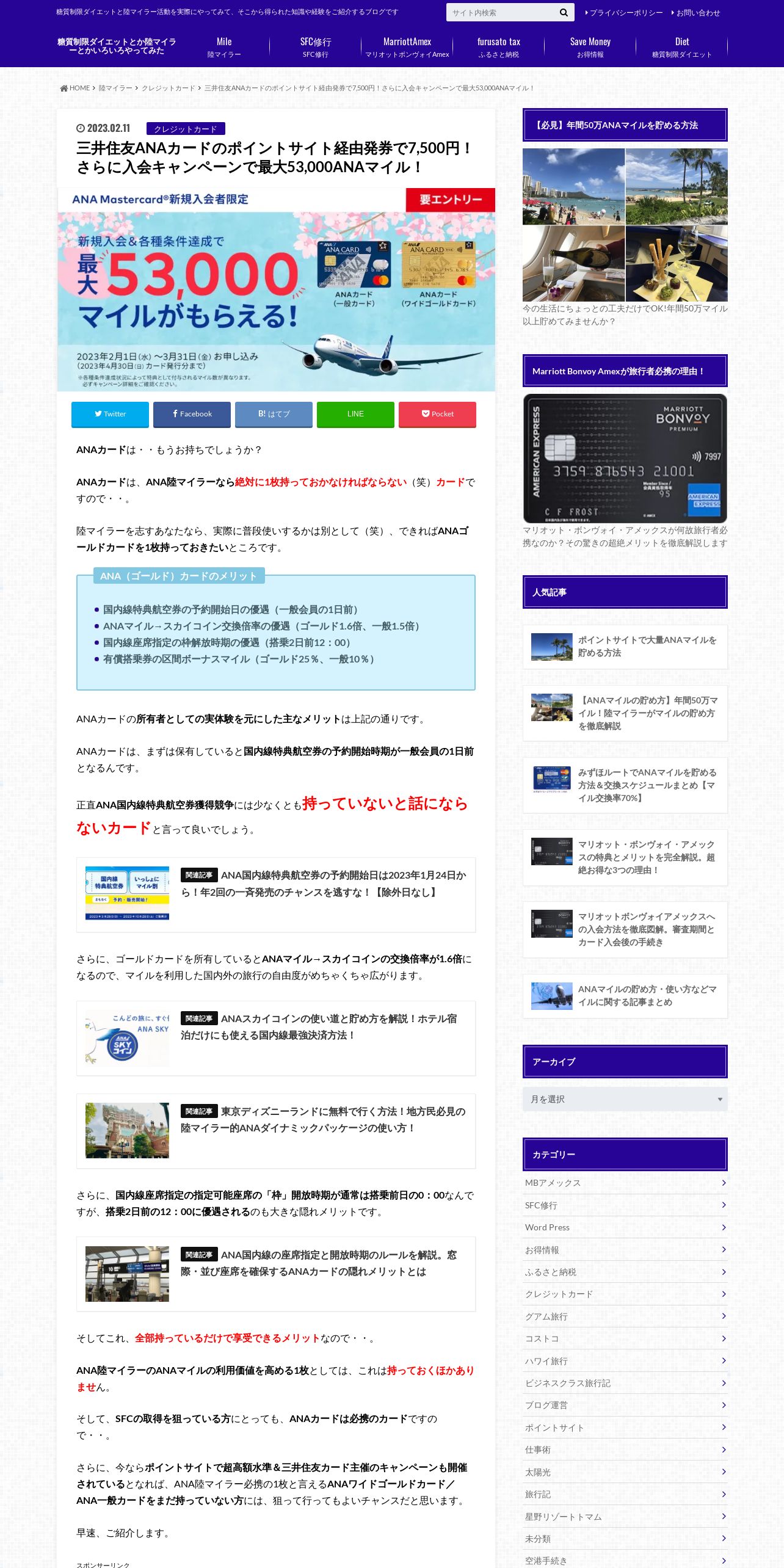The height and width of the screenshot is (1568, 784).
Task: Open the コストコ category
Action: coord(625,1338)
